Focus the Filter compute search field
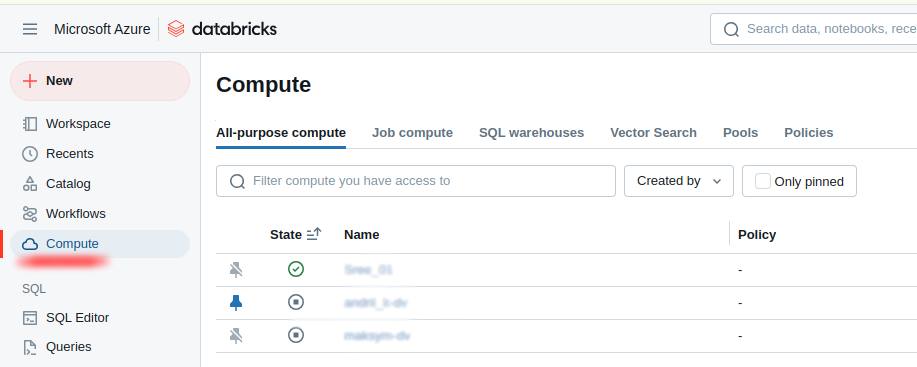 (416, 181)
